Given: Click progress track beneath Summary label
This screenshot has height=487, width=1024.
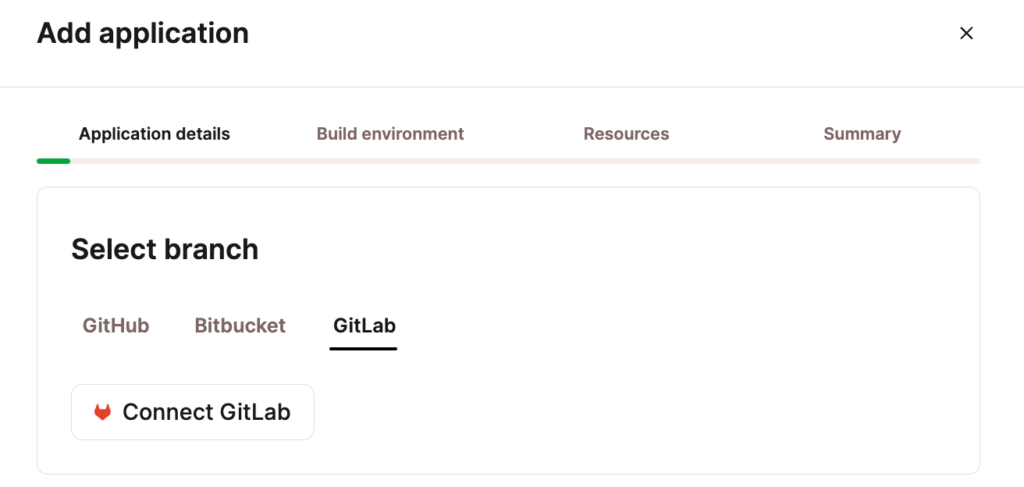Looking at the screenshot, I should pyautogui.click(x=862, y=160).
